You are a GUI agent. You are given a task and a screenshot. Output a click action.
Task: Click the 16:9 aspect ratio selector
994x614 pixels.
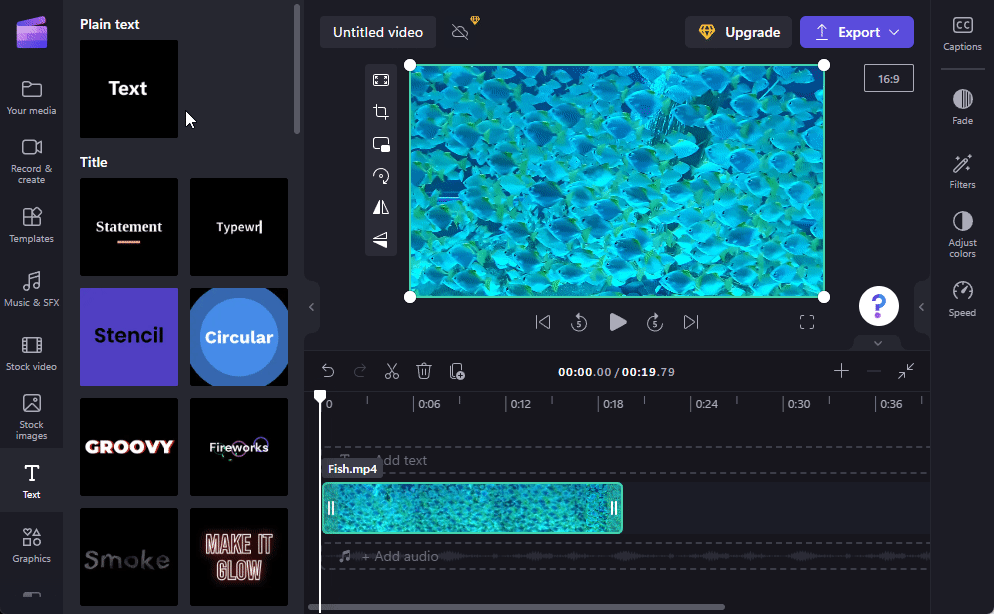888,78
